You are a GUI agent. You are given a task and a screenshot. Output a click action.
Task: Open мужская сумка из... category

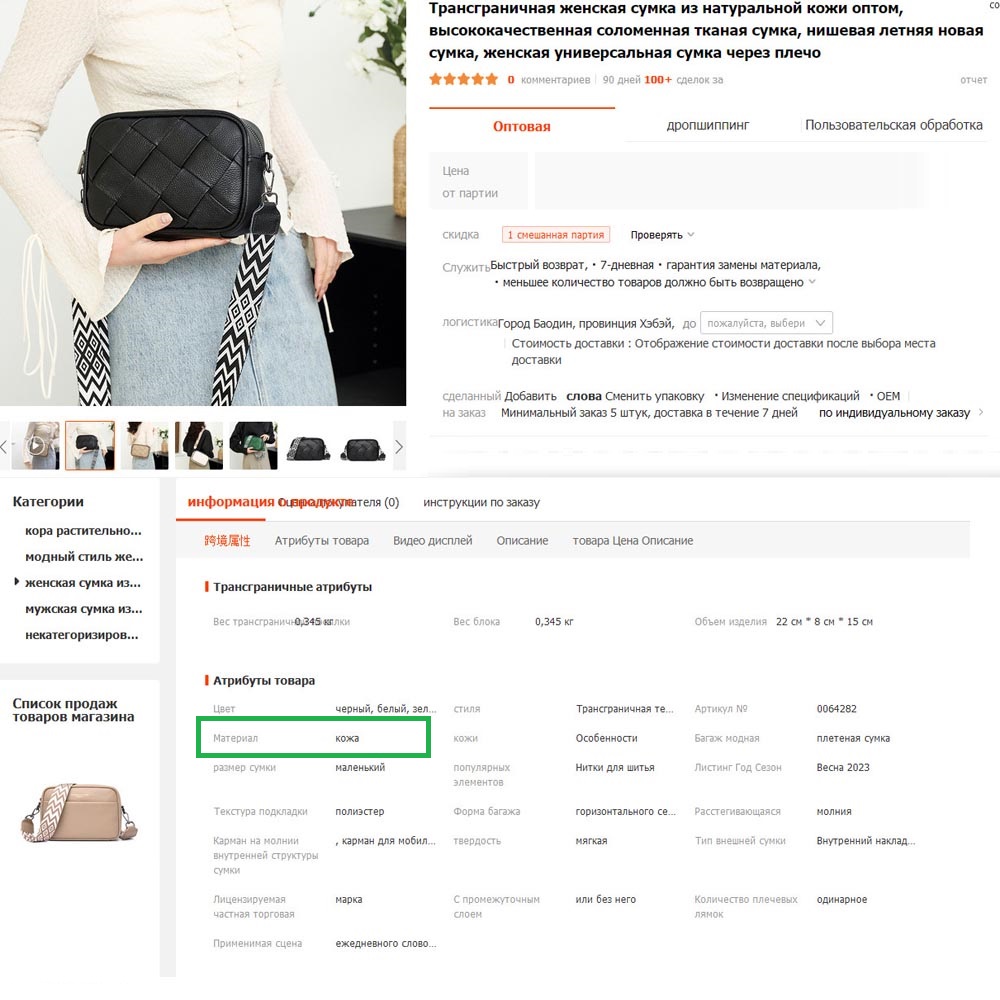click(x=84, y=609)
